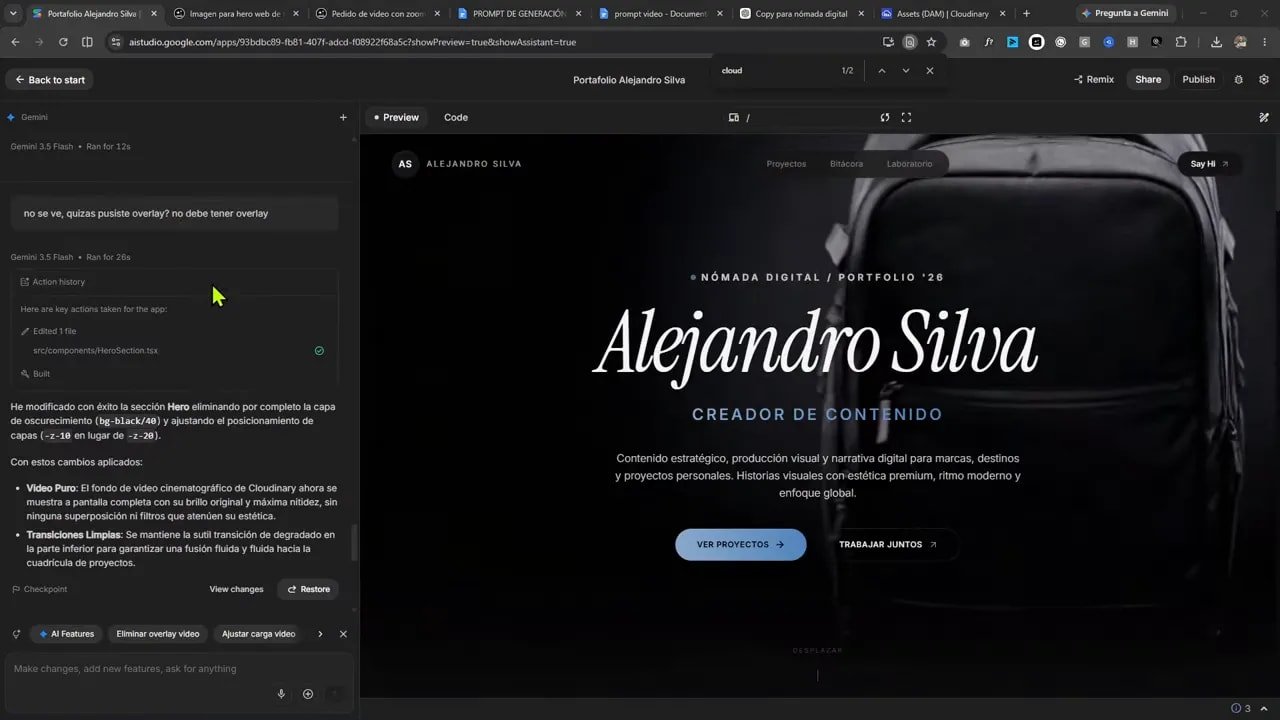Show more suggestions with right chevron
This screenshot has height=720, width=1280.
[x=319, y=634]
